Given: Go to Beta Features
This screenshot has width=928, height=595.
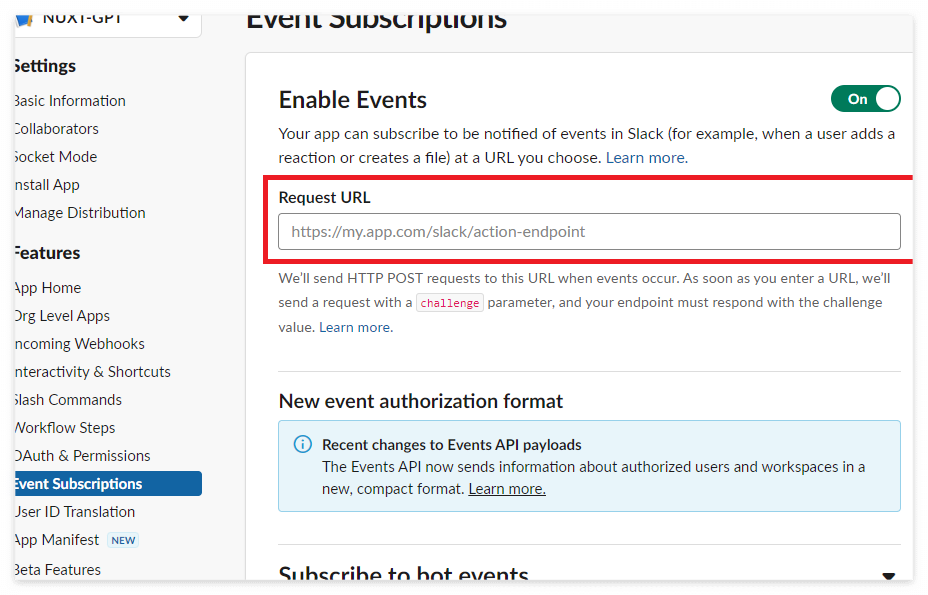Looking at the screenshot, I should pyautogui.click(x=57, y=570).
